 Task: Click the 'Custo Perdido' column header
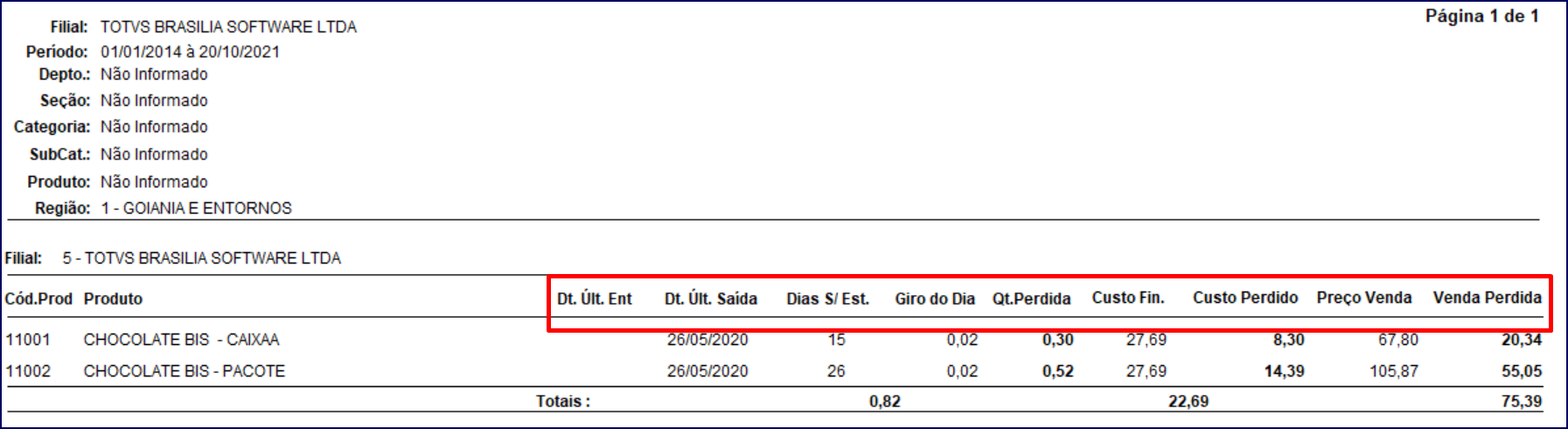1245,298
